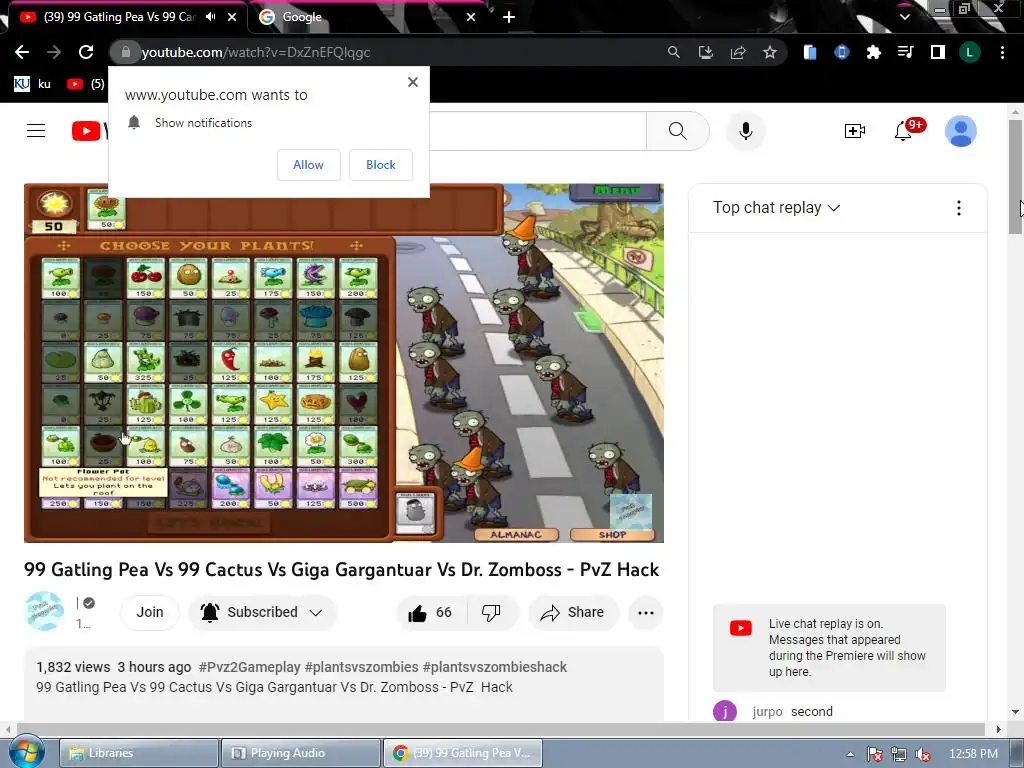Open the more actions ellipsis button

[x=645, y=613]
